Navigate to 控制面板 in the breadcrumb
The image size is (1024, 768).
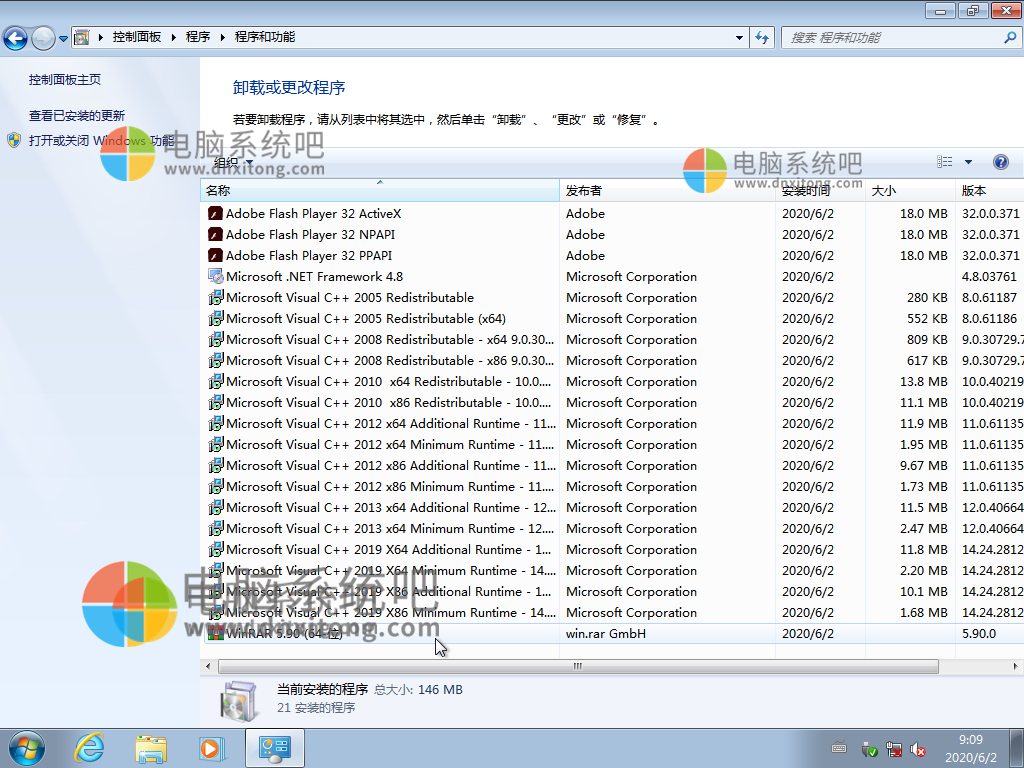point(137,36)
